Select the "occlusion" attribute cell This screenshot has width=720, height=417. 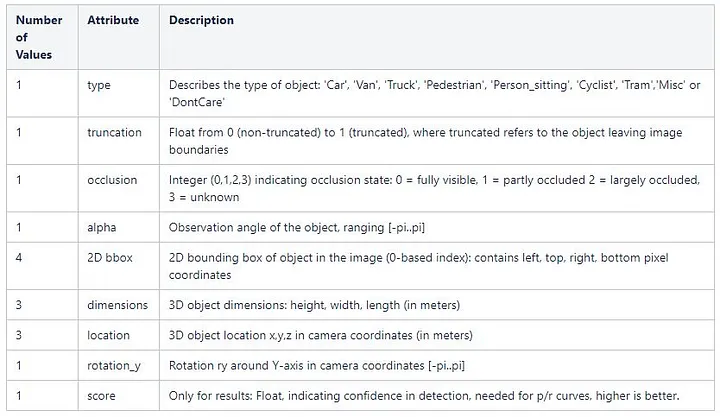[113, 180]
